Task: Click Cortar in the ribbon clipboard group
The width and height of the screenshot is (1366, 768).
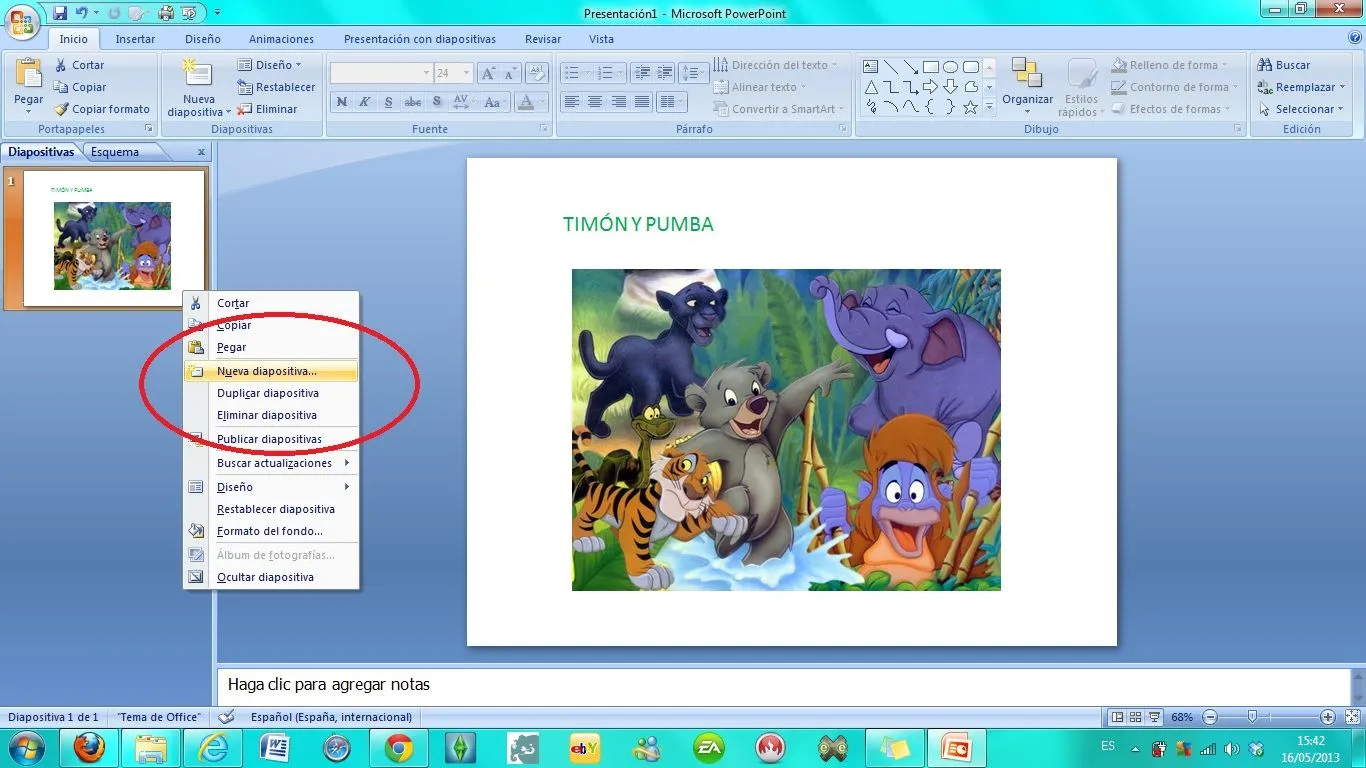Action: [79, 65]
